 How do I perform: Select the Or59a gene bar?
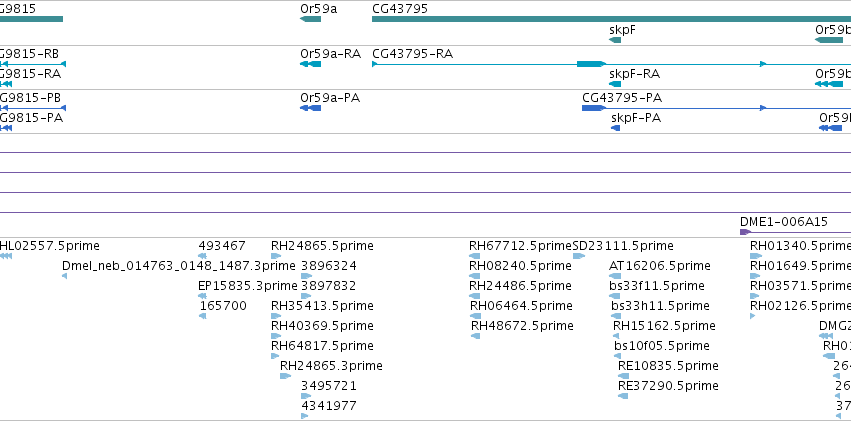[x=310, y=19]
